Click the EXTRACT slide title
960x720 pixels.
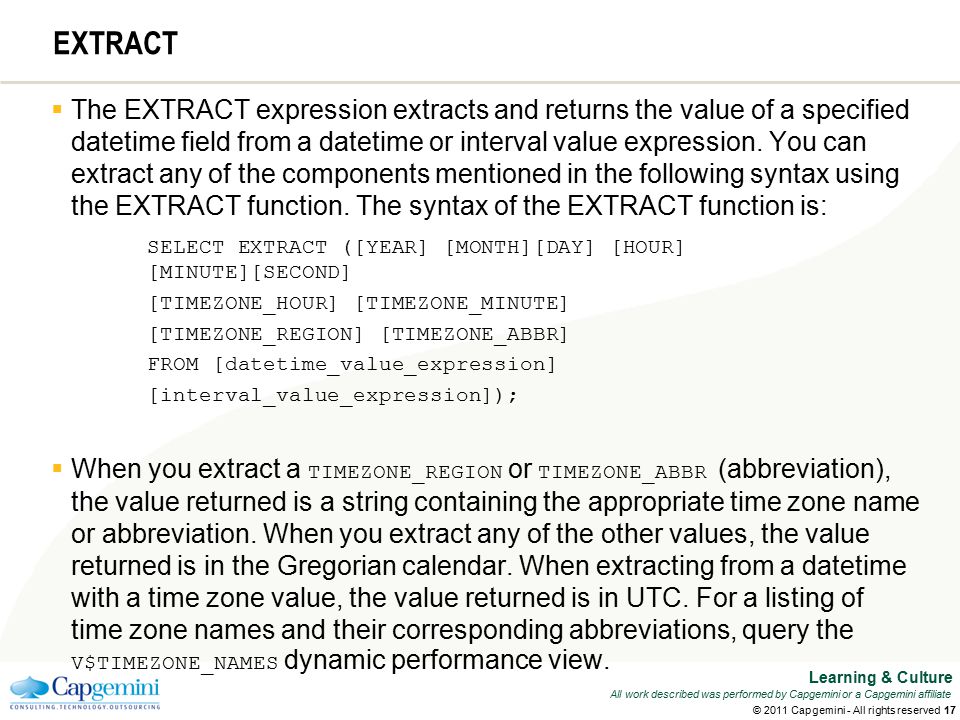(x=115, y=44)
